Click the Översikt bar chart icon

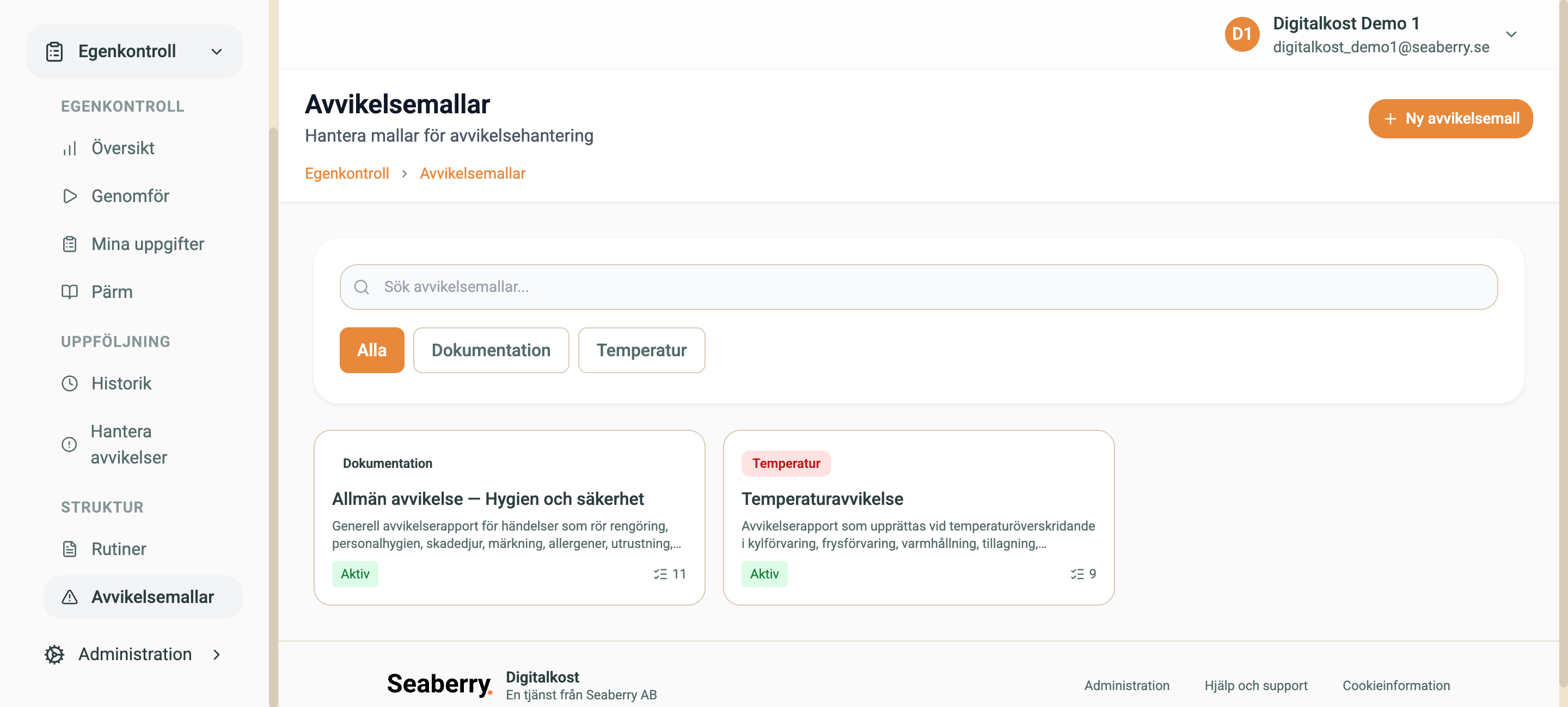tap(69, 148)
